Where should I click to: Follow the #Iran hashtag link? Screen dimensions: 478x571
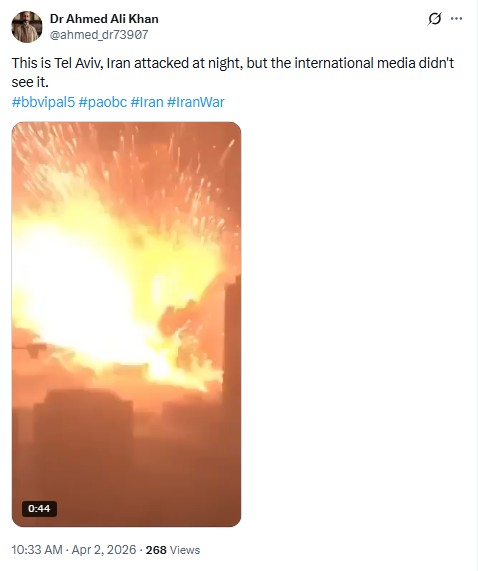coord(147,102)
